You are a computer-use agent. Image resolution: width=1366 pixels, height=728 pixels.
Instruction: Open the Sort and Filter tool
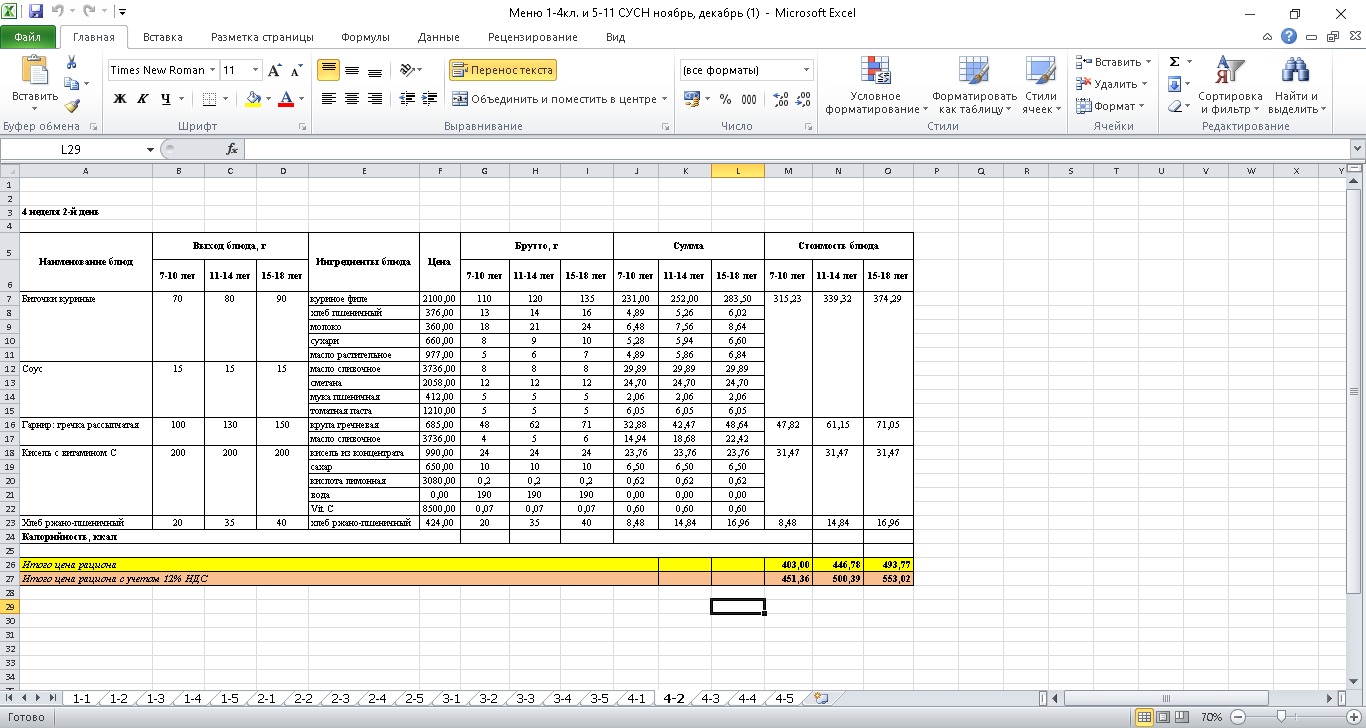[x=1229, y=72]
